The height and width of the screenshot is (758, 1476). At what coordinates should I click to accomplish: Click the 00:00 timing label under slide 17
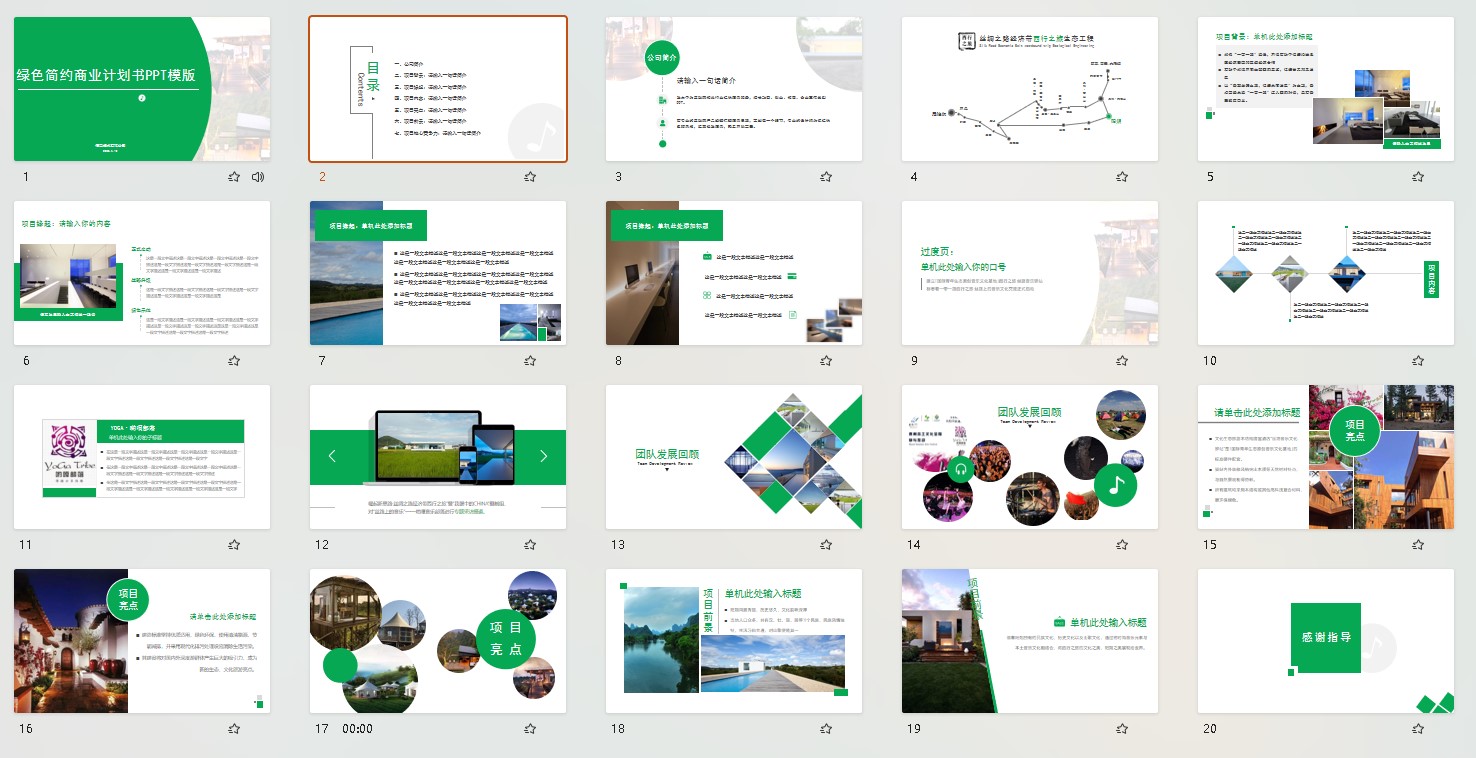[x=357, y=729]
